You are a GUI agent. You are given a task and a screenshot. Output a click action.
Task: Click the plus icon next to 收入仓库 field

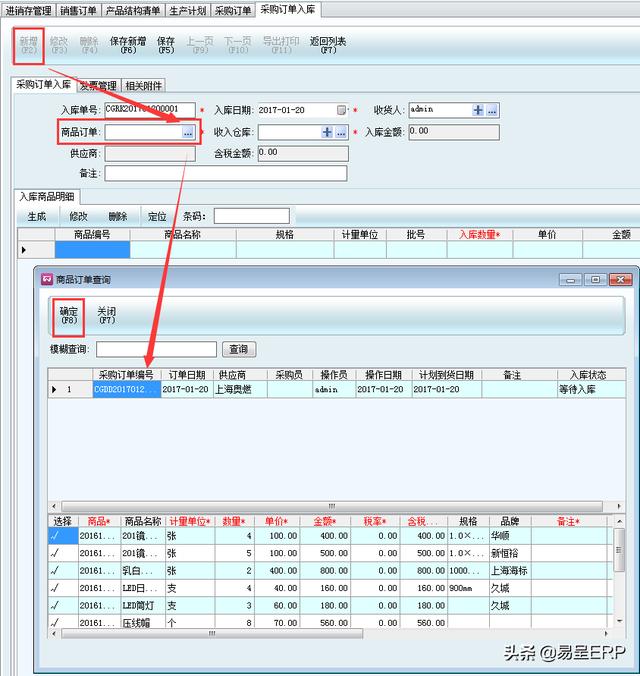tap(327, 132)
